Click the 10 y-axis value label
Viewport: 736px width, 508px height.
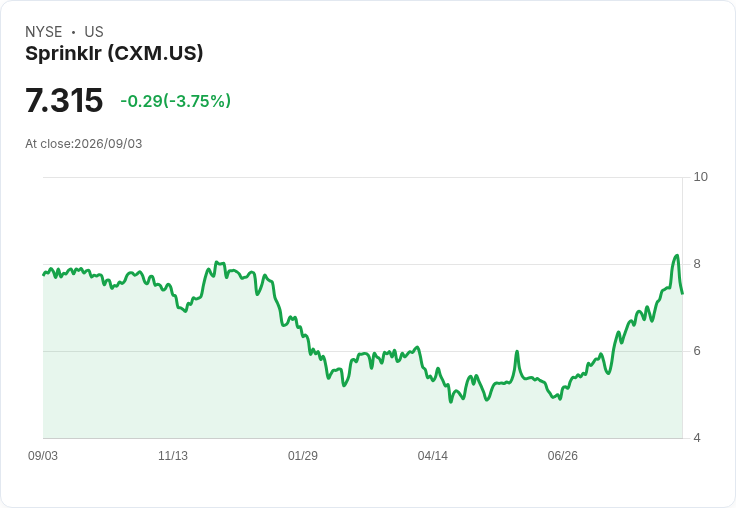pyautogui.click(x=700, y=177)
